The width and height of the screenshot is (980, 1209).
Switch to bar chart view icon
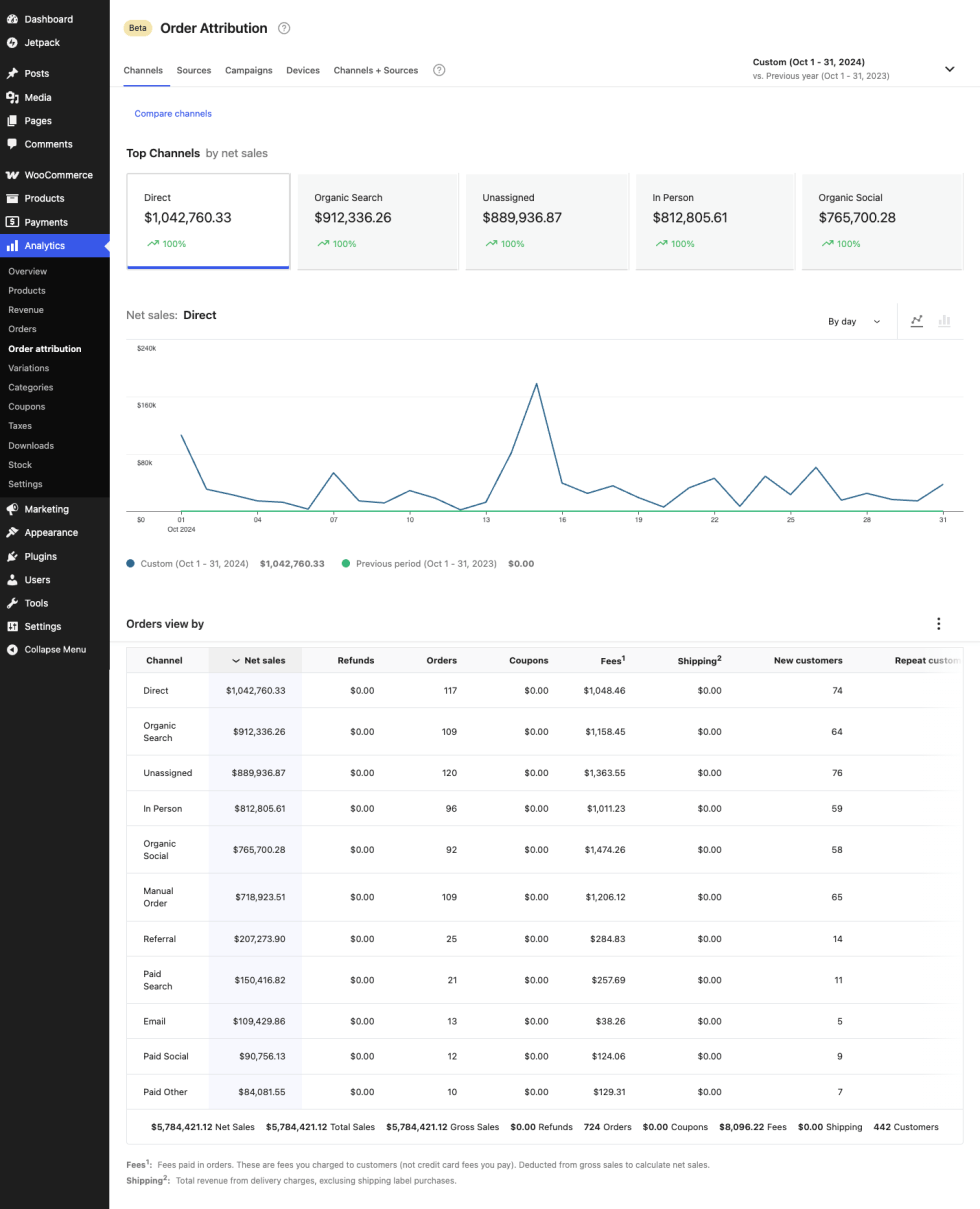pos(944,321)
